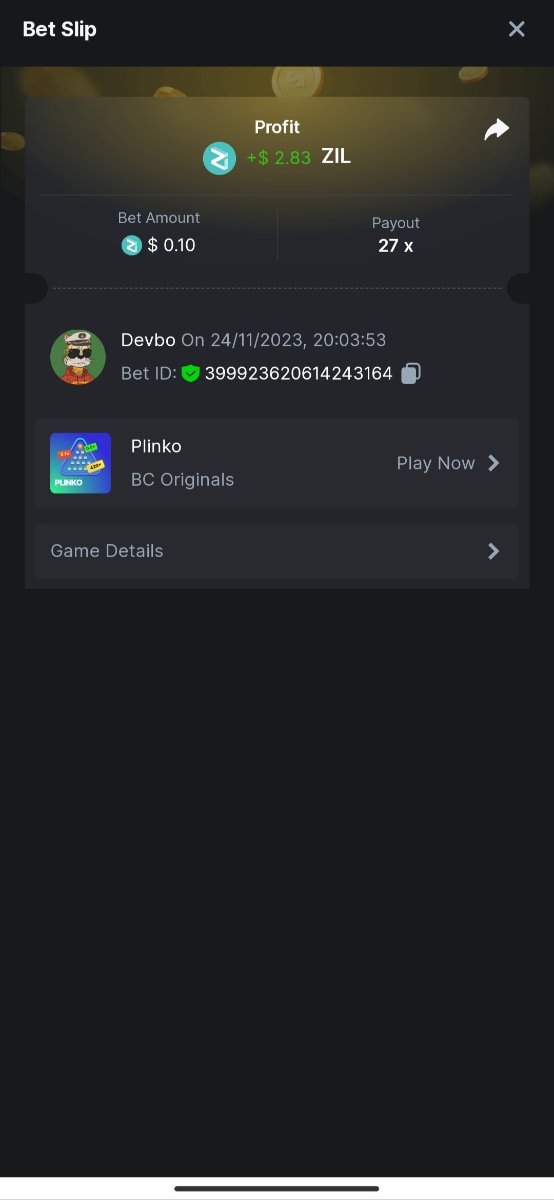Tap the 27 x payout value
Screen dimensions: 554x1200
tap(396, 245)
